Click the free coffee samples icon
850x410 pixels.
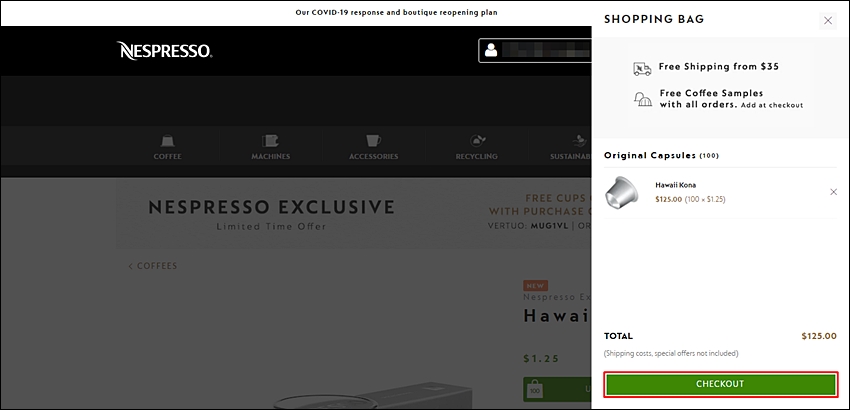coord(643,99)
